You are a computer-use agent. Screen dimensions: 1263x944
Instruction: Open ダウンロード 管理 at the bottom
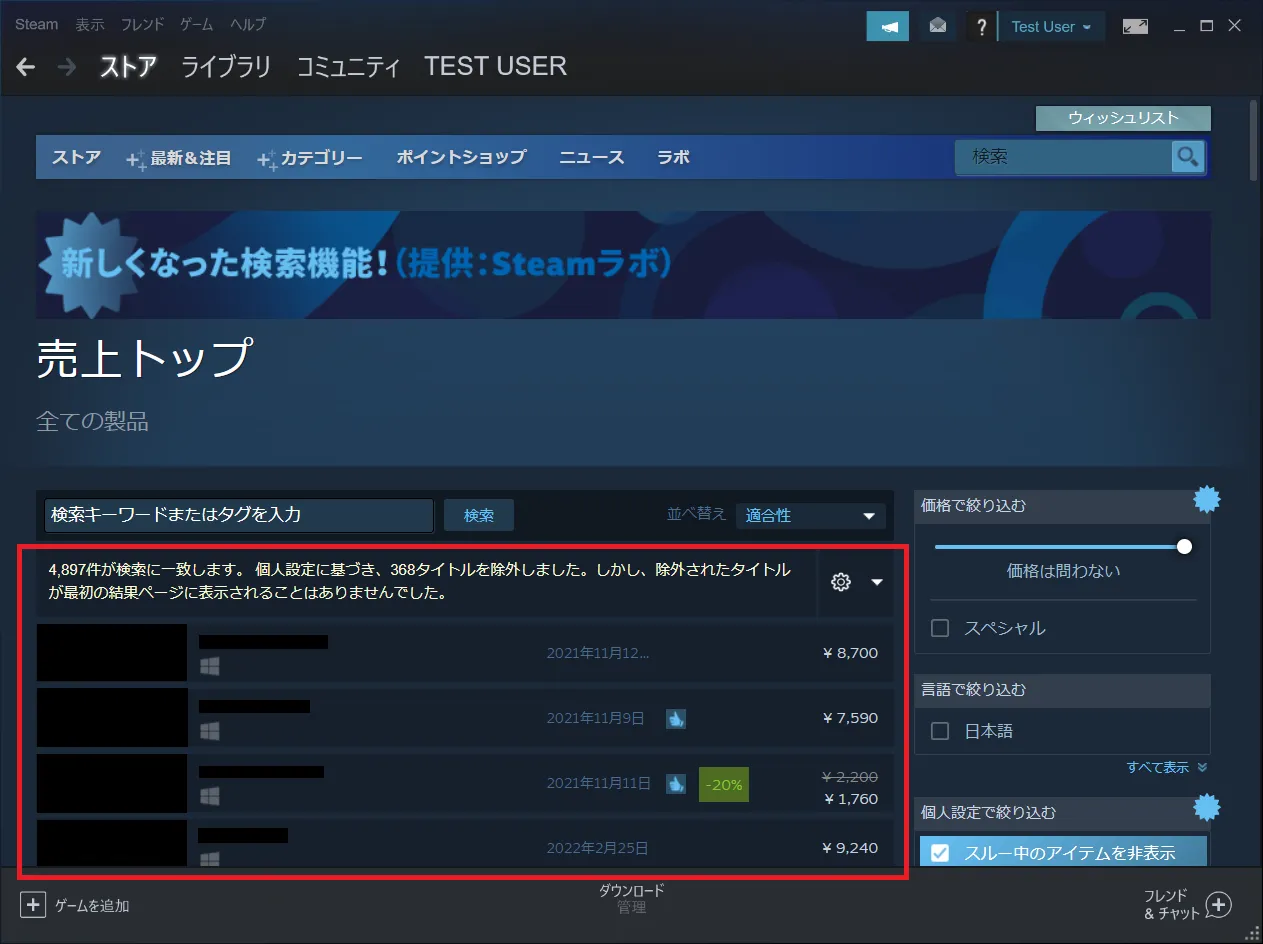tap(631, 898)
